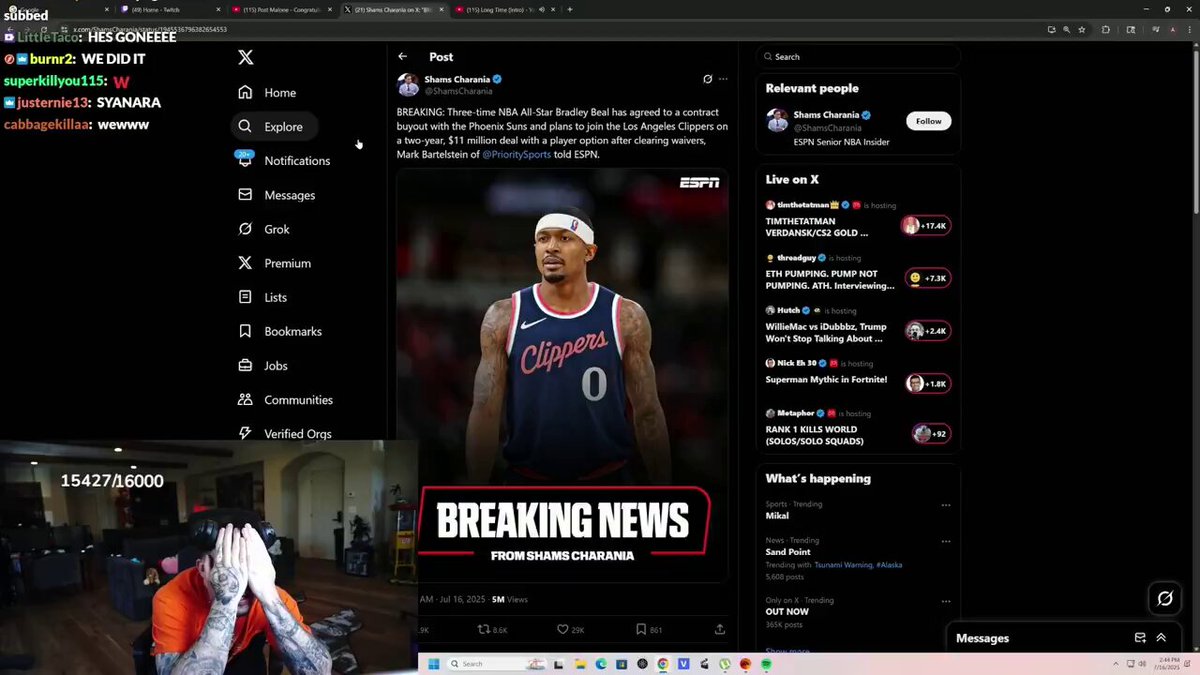
Task: Click the +7.3K listeners badge
Action: click(x=927, y=278)
